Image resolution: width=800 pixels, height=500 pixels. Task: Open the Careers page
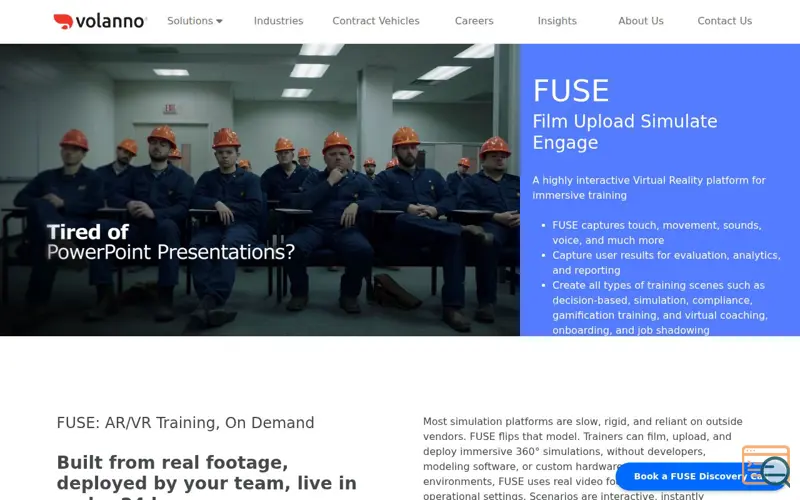click(x=474, y=21)
